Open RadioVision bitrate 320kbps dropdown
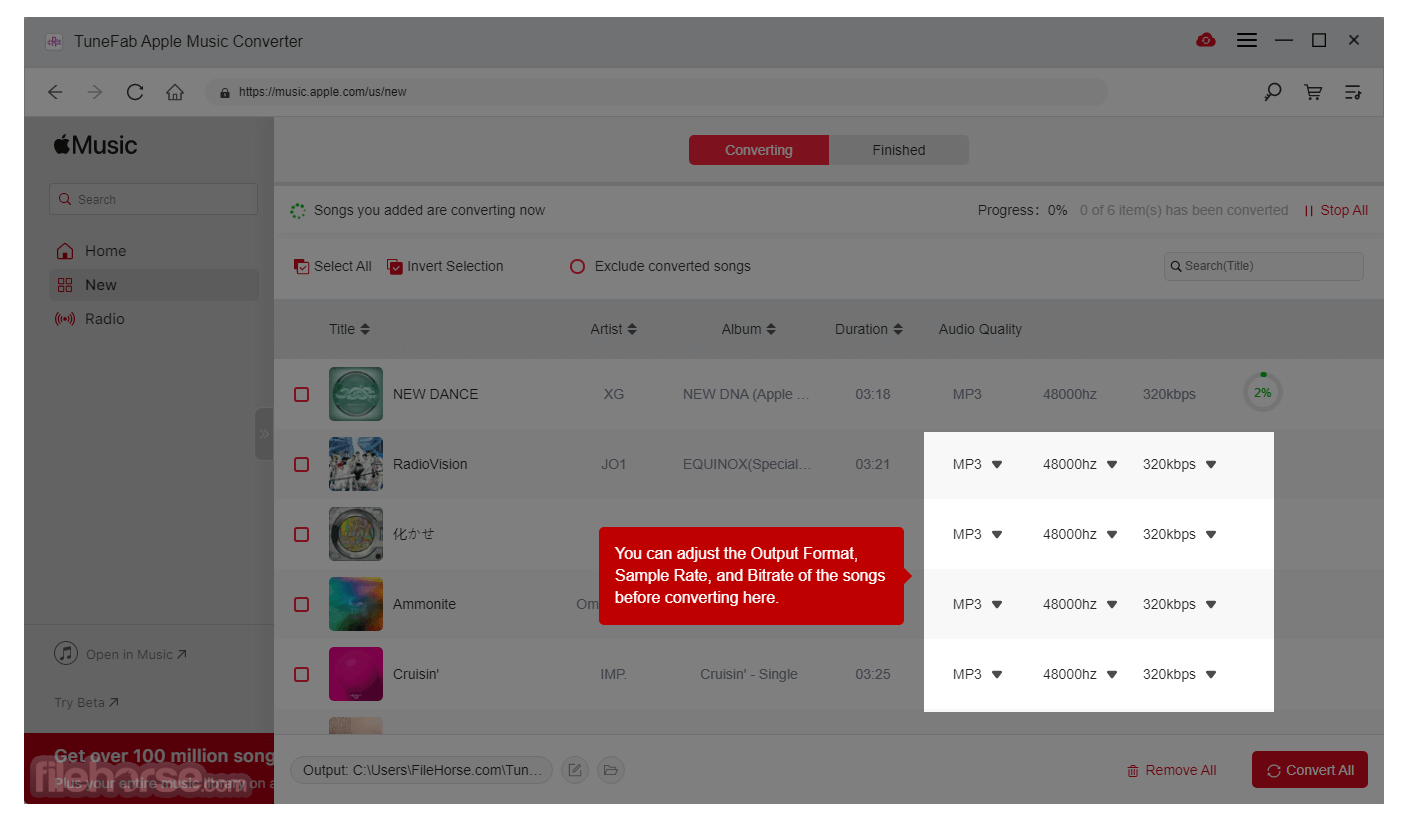Screen dimensions: 1415x828 tap(1180, 464)
